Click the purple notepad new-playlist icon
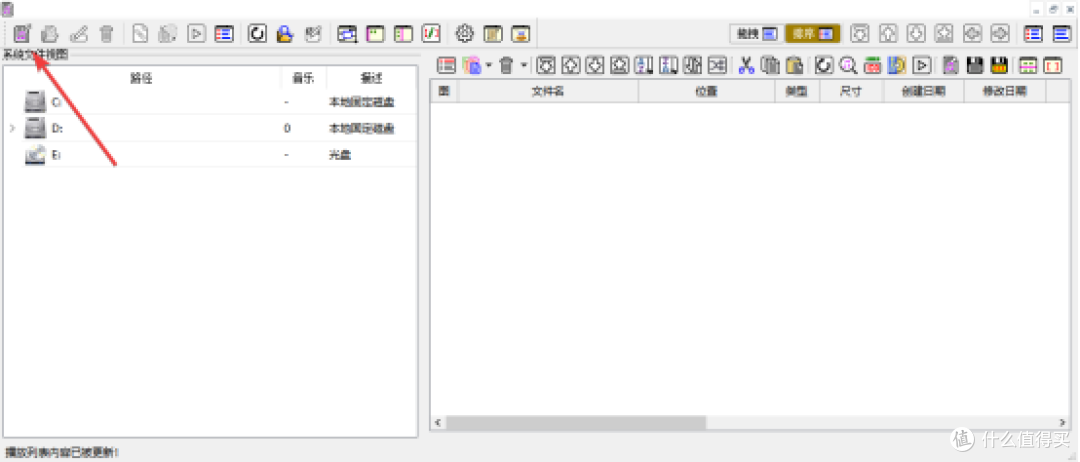Viewport: 1080px width, 462px height. pyautogui.click(x=23, y=33)
